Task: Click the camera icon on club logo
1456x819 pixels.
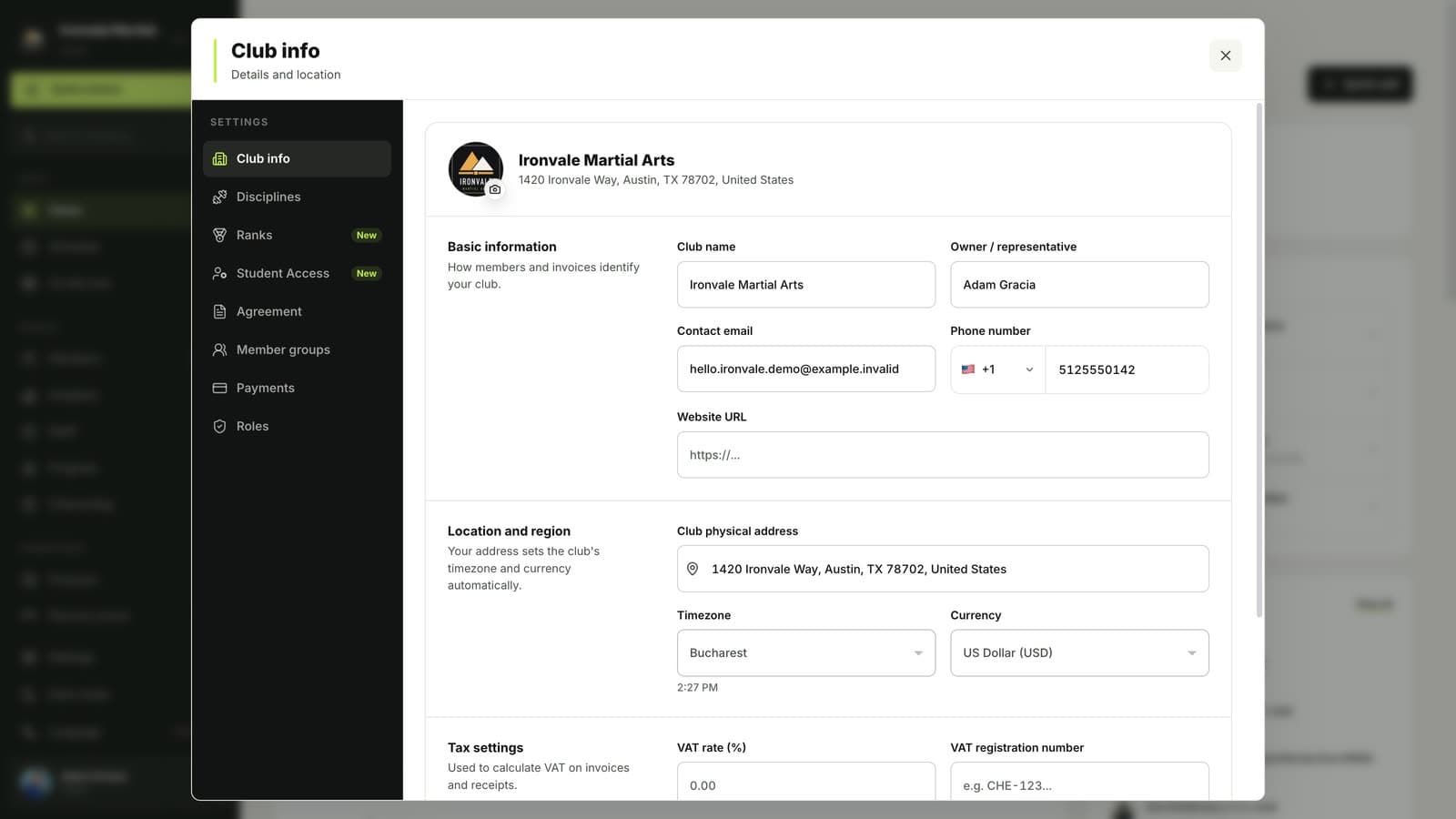Action: [x=494, y=189]
